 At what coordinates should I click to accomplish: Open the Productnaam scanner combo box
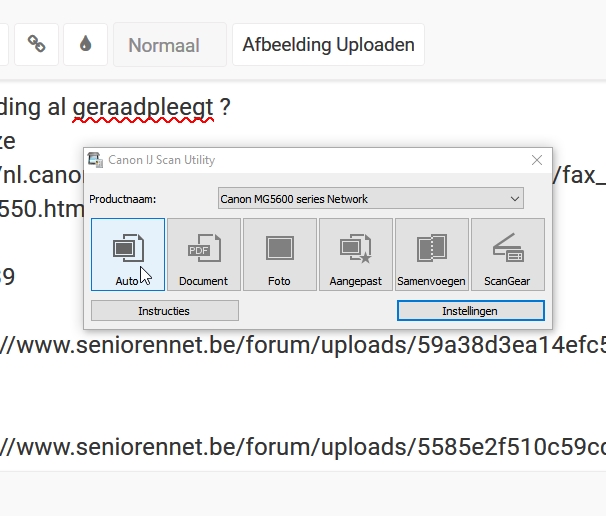[x=370, y=199]
